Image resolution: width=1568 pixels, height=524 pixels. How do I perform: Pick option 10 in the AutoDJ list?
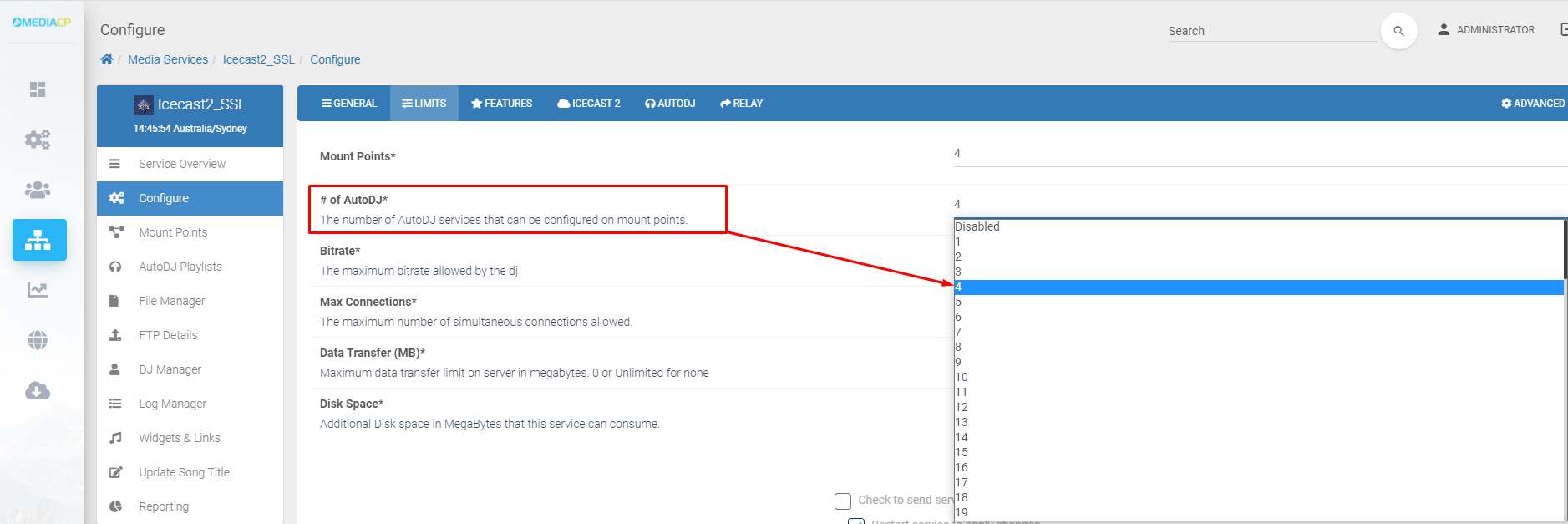tap(1259, 377)
